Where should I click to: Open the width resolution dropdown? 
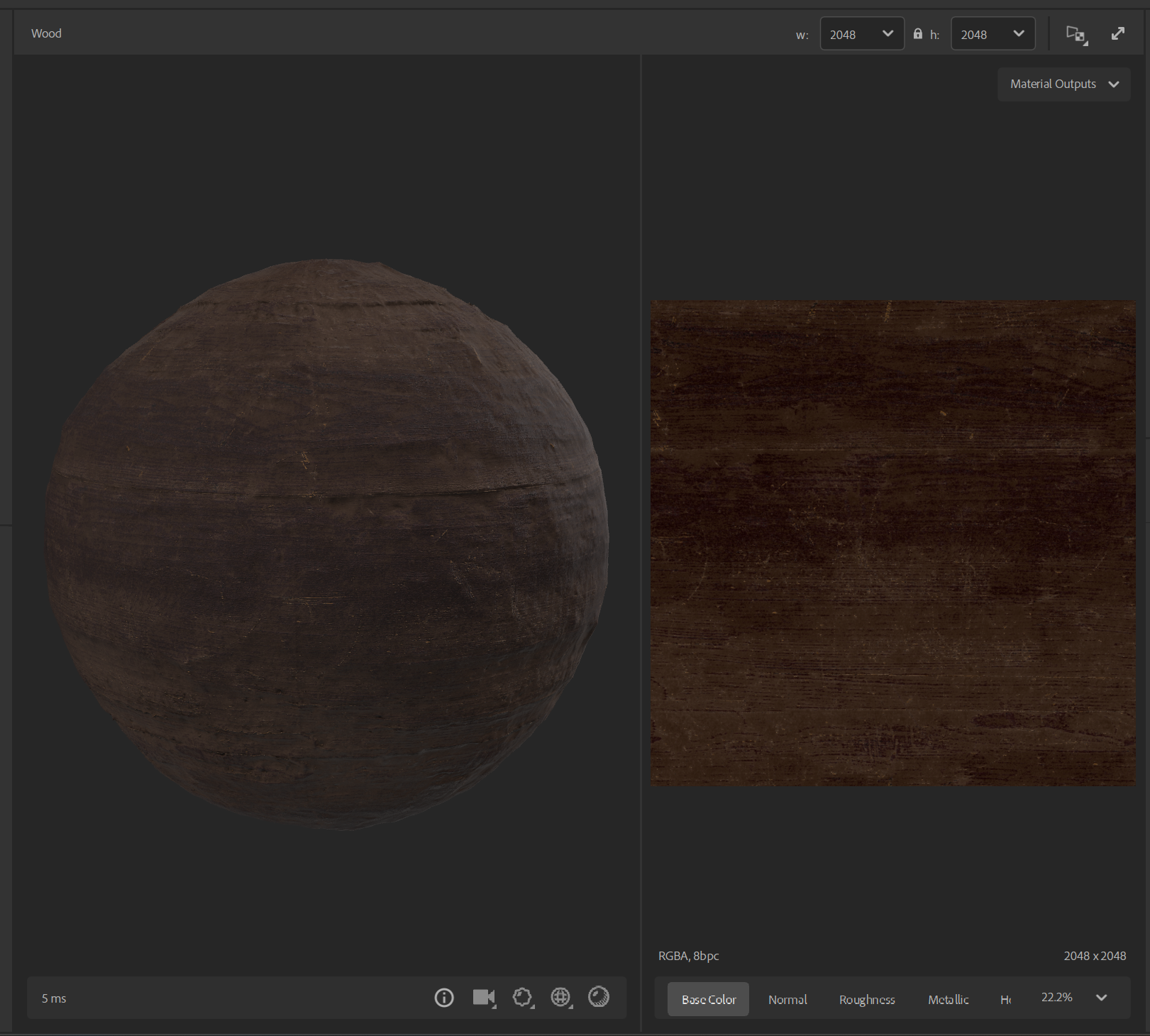point(862,34)
